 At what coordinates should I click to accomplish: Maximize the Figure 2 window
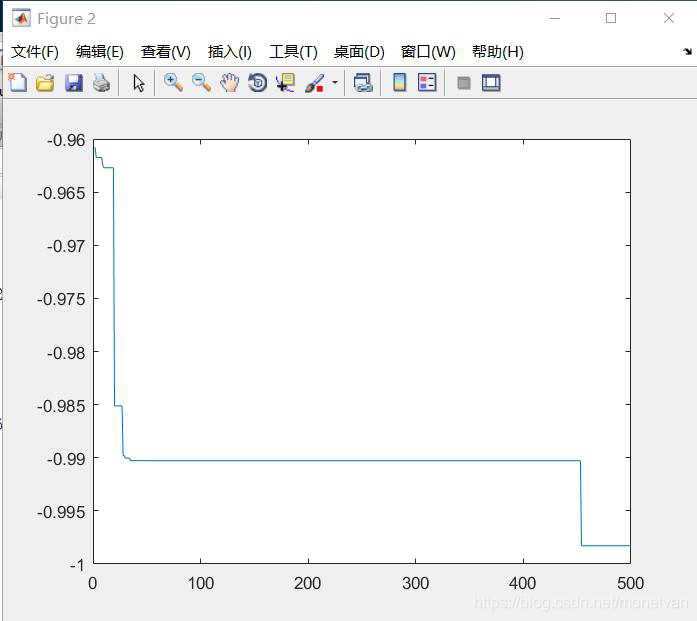click(611, 18)
